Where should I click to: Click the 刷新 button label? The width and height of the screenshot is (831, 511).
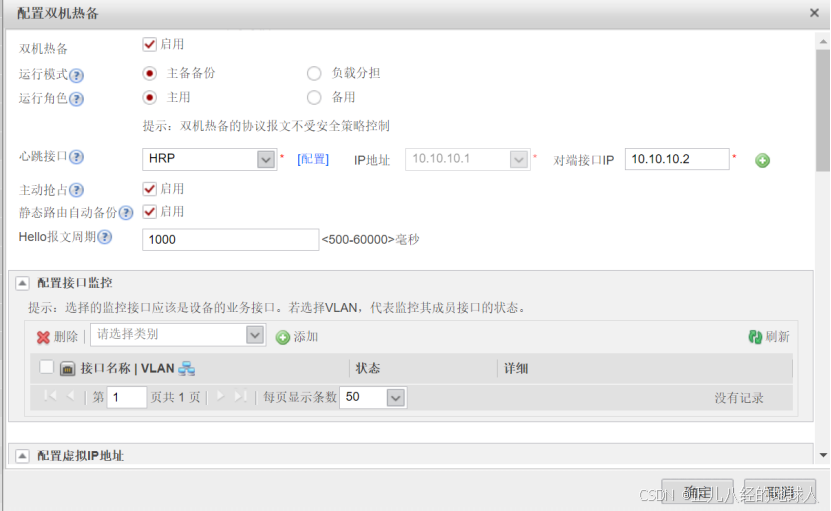coord(777,337)
